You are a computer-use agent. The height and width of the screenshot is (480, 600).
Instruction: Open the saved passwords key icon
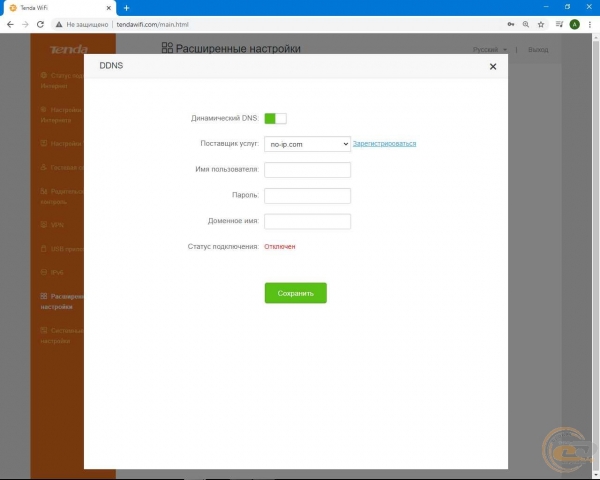[511, 24]
